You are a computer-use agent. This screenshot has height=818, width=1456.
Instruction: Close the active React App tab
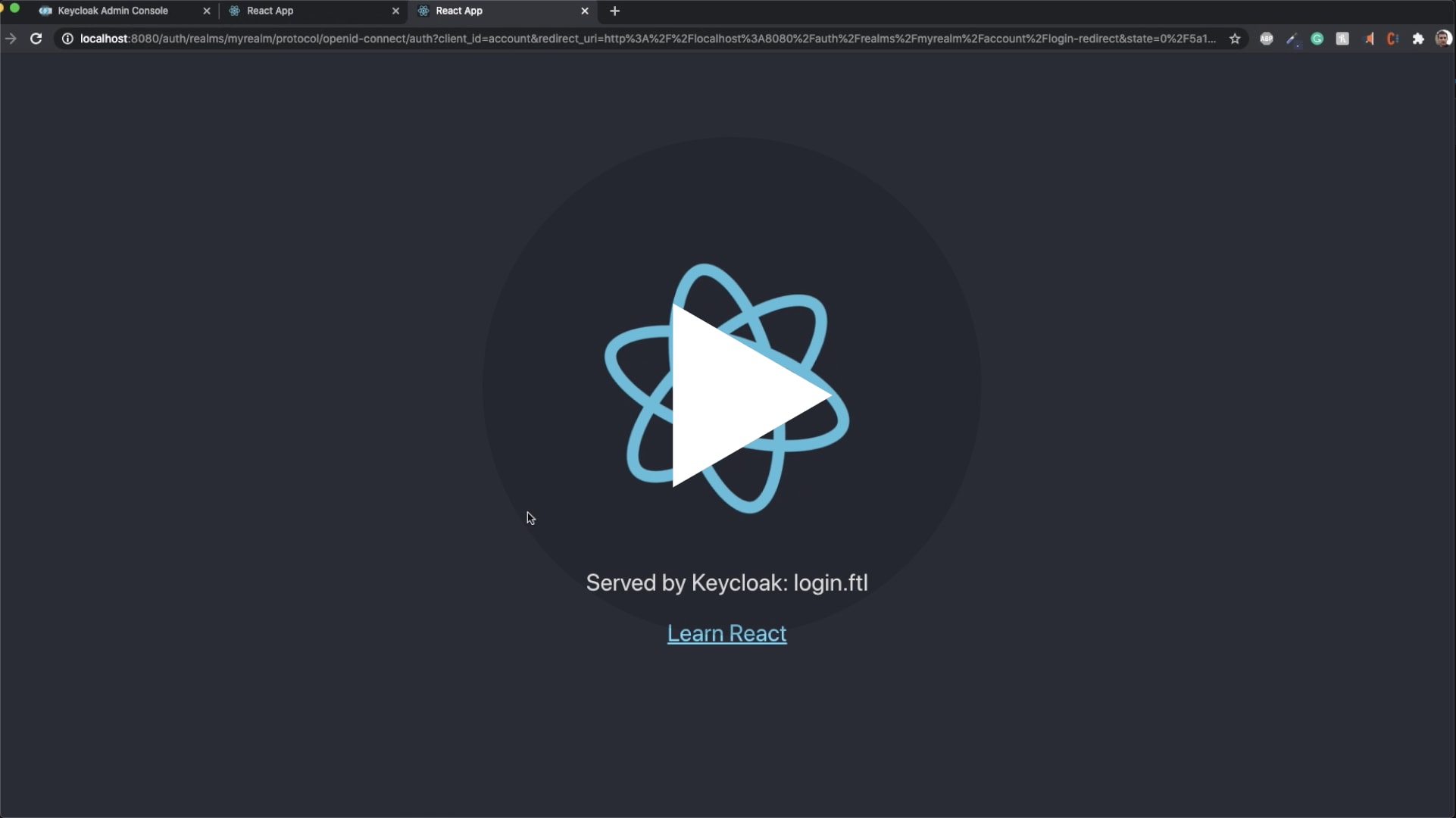point(585,11)
